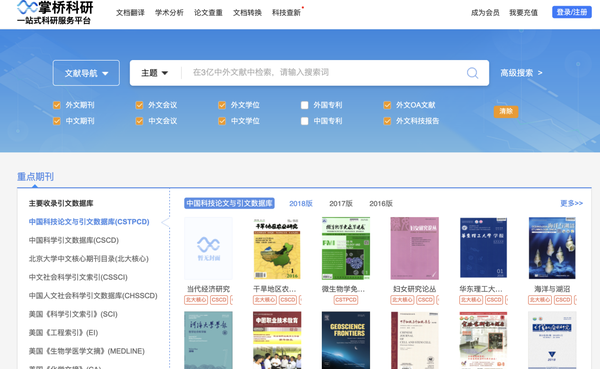Open the 当代经济研究 placeholder cover

tap(208, 248)
